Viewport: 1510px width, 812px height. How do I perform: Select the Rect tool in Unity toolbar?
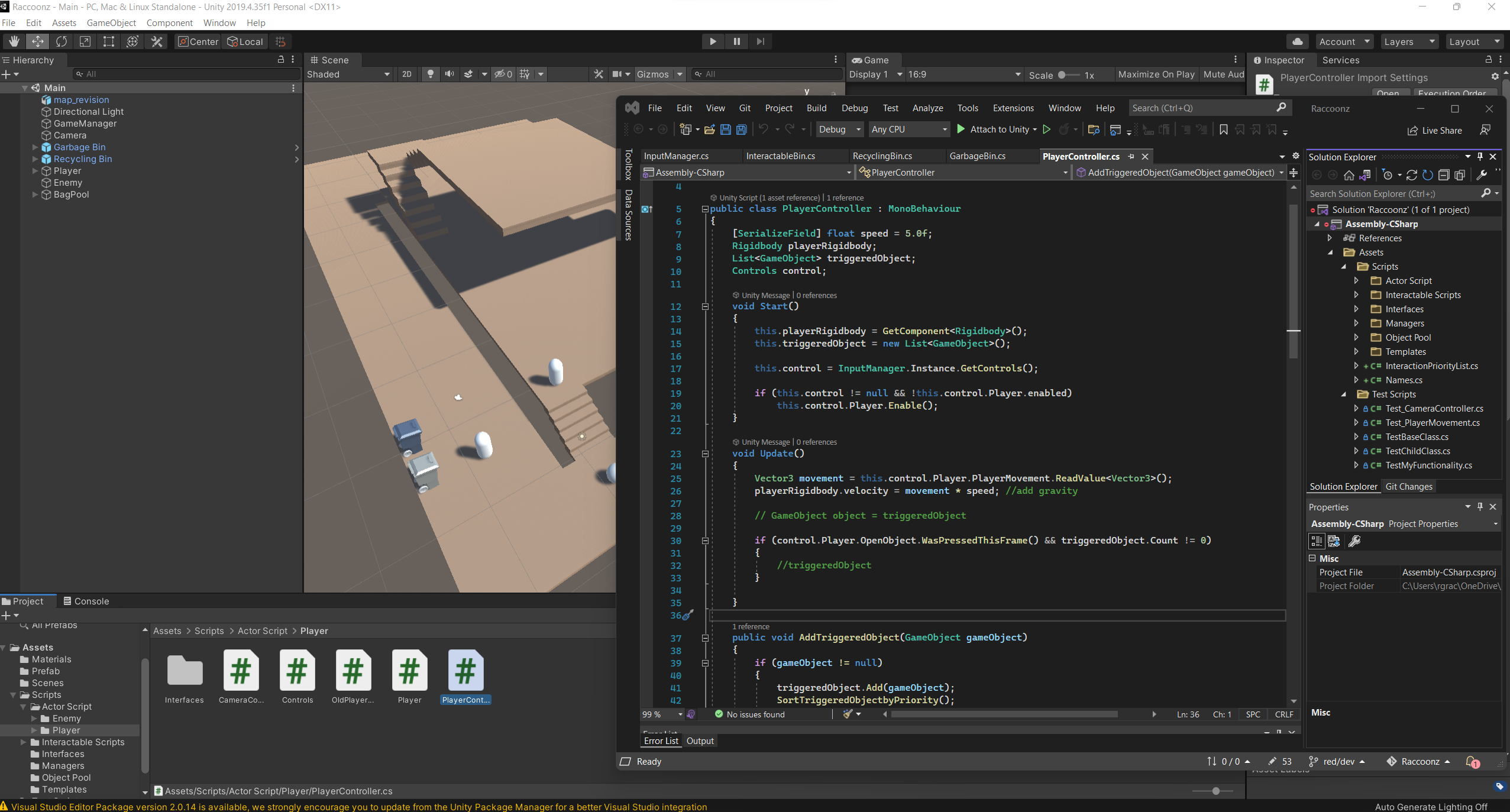[x=109, y=41]
